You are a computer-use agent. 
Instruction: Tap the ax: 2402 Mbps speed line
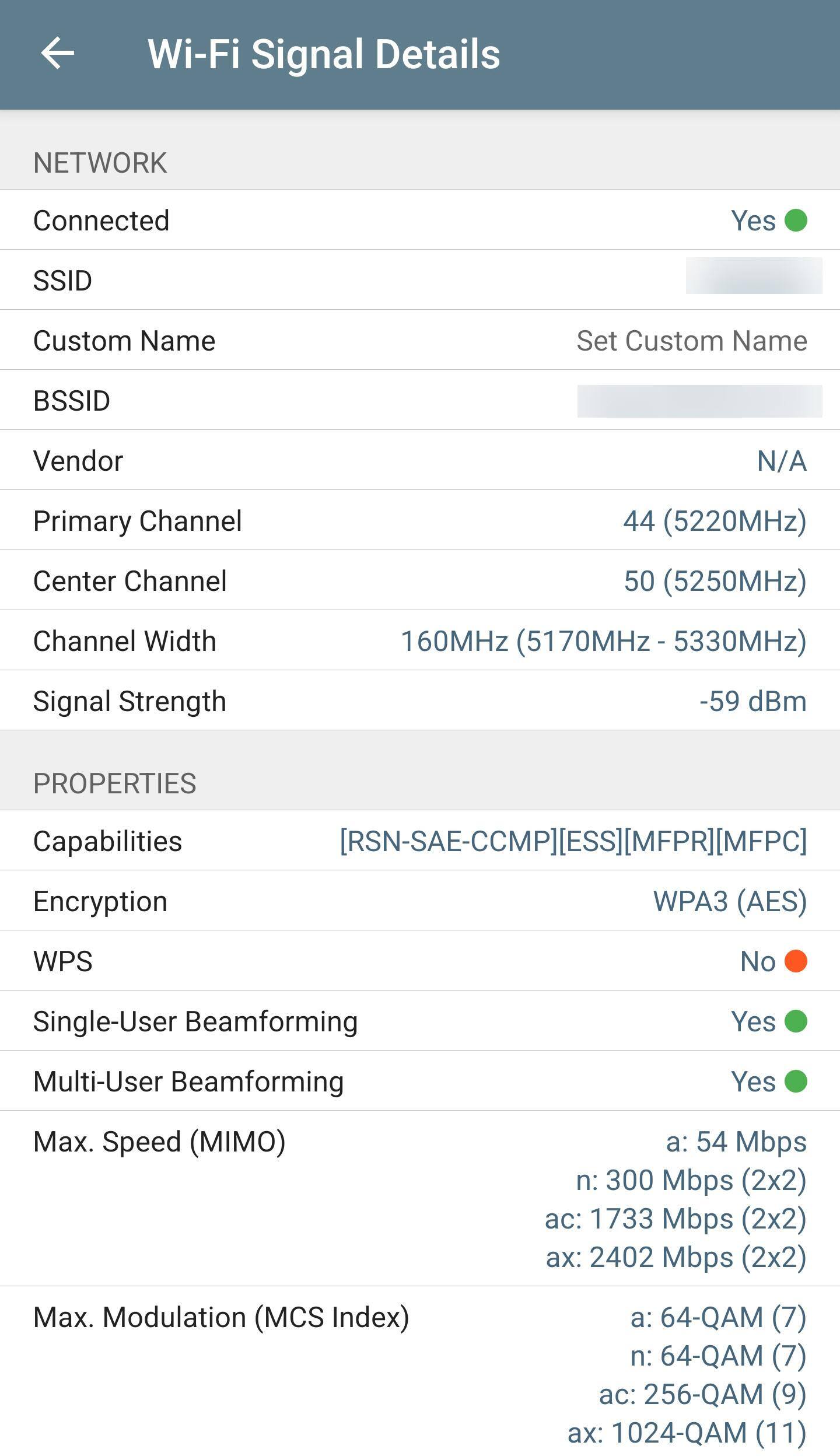coord(675,1257)
